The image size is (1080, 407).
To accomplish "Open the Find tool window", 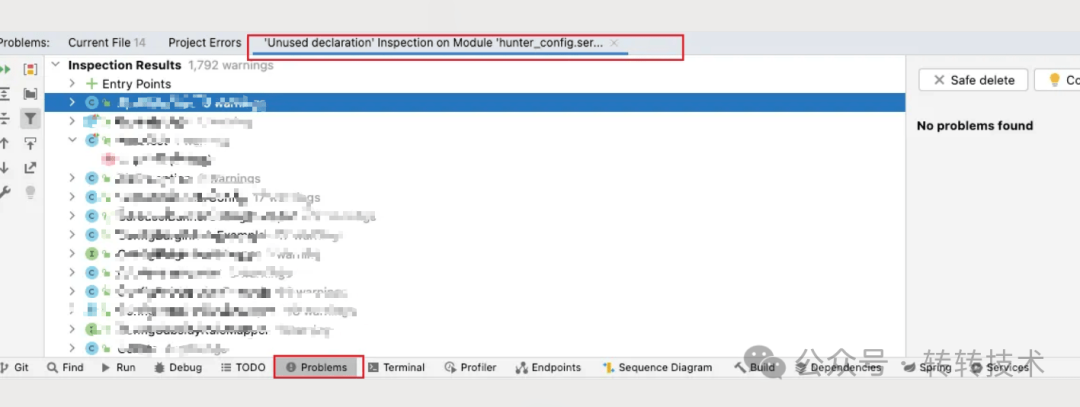I will coord(65,367).
